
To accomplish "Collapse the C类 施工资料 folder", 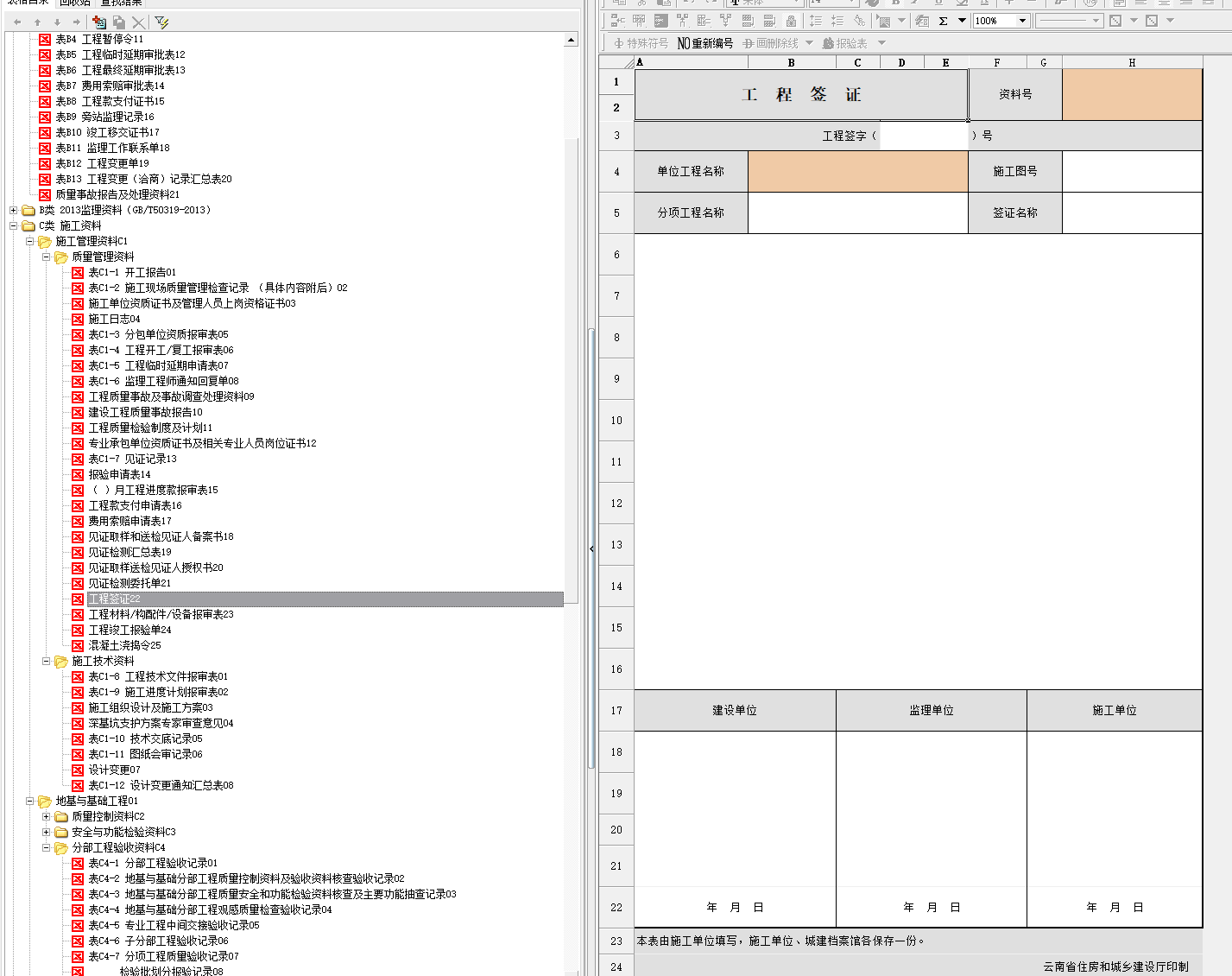I will coord(13,225).
